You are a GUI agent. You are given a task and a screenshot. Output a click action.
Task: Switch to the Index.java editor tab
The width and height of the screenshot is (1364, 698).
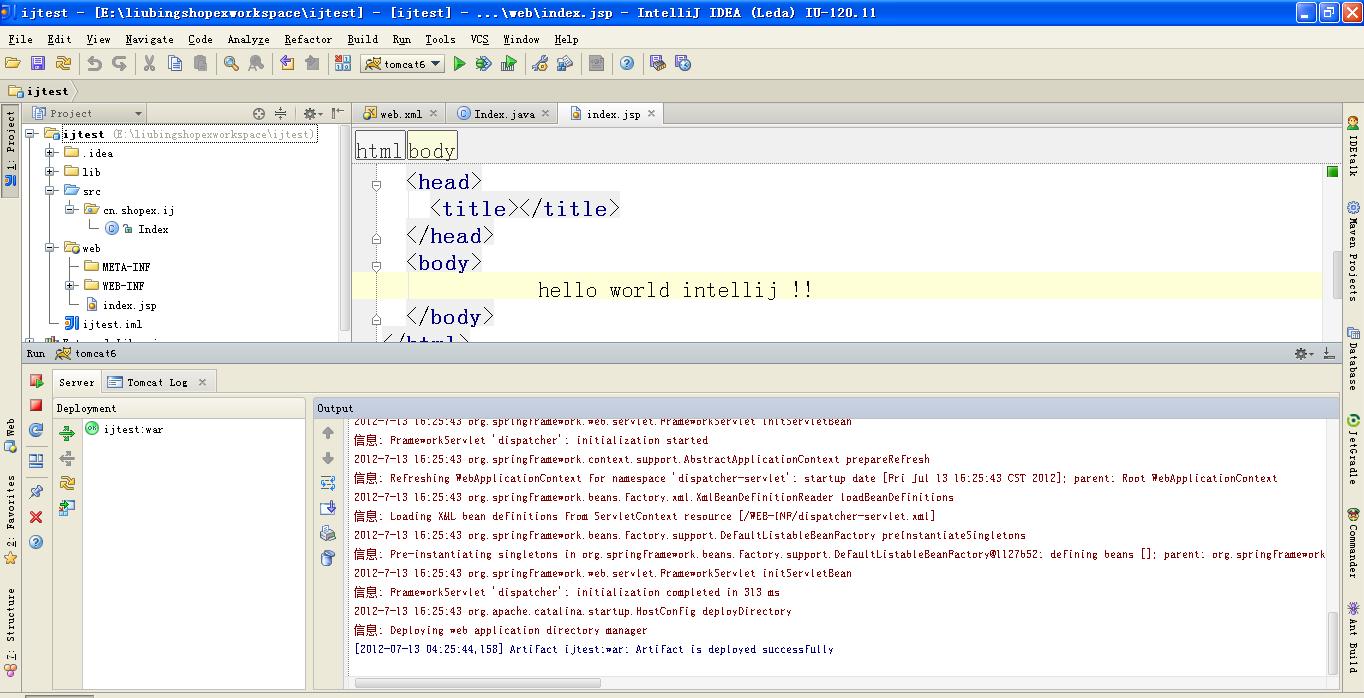coord(503,114)
